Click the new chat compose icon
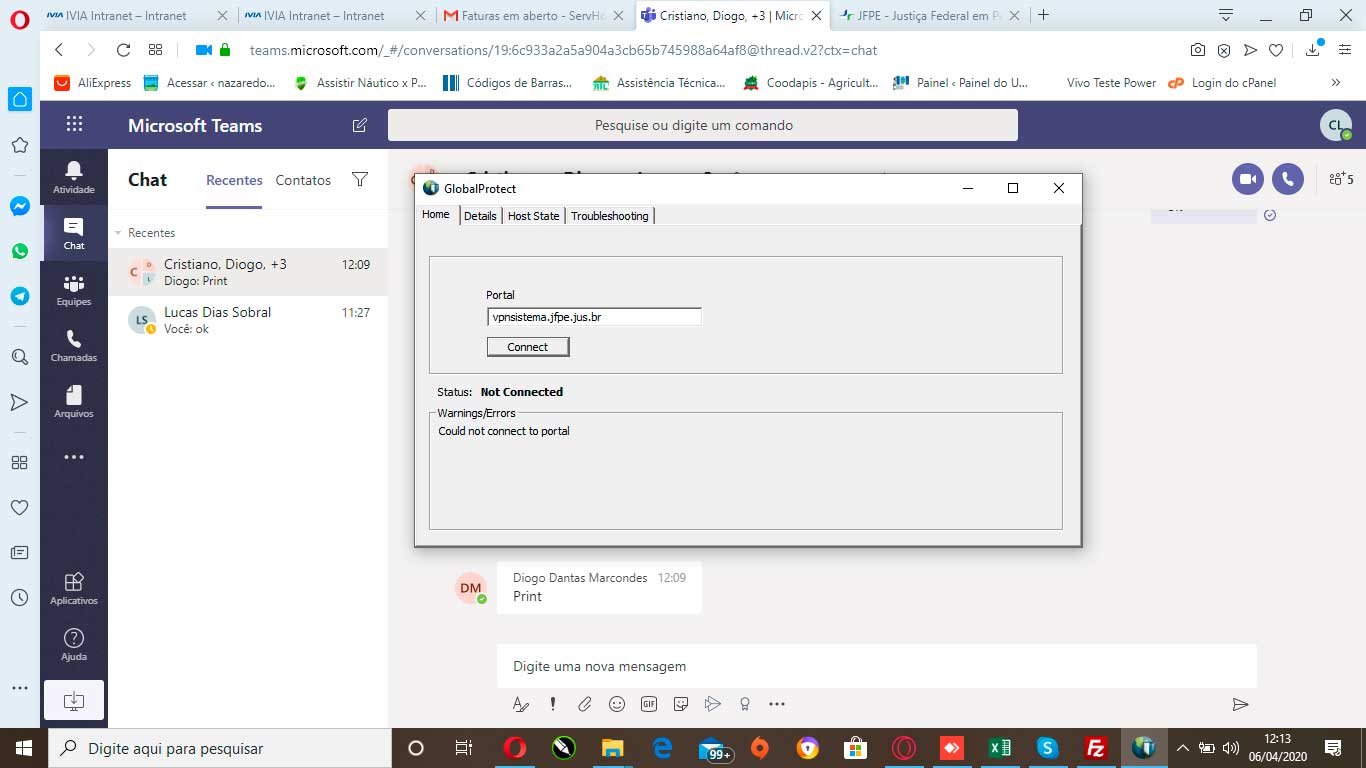Image resolution: width=1366 pixels, height=768 pixels. [x=359, y=125]
